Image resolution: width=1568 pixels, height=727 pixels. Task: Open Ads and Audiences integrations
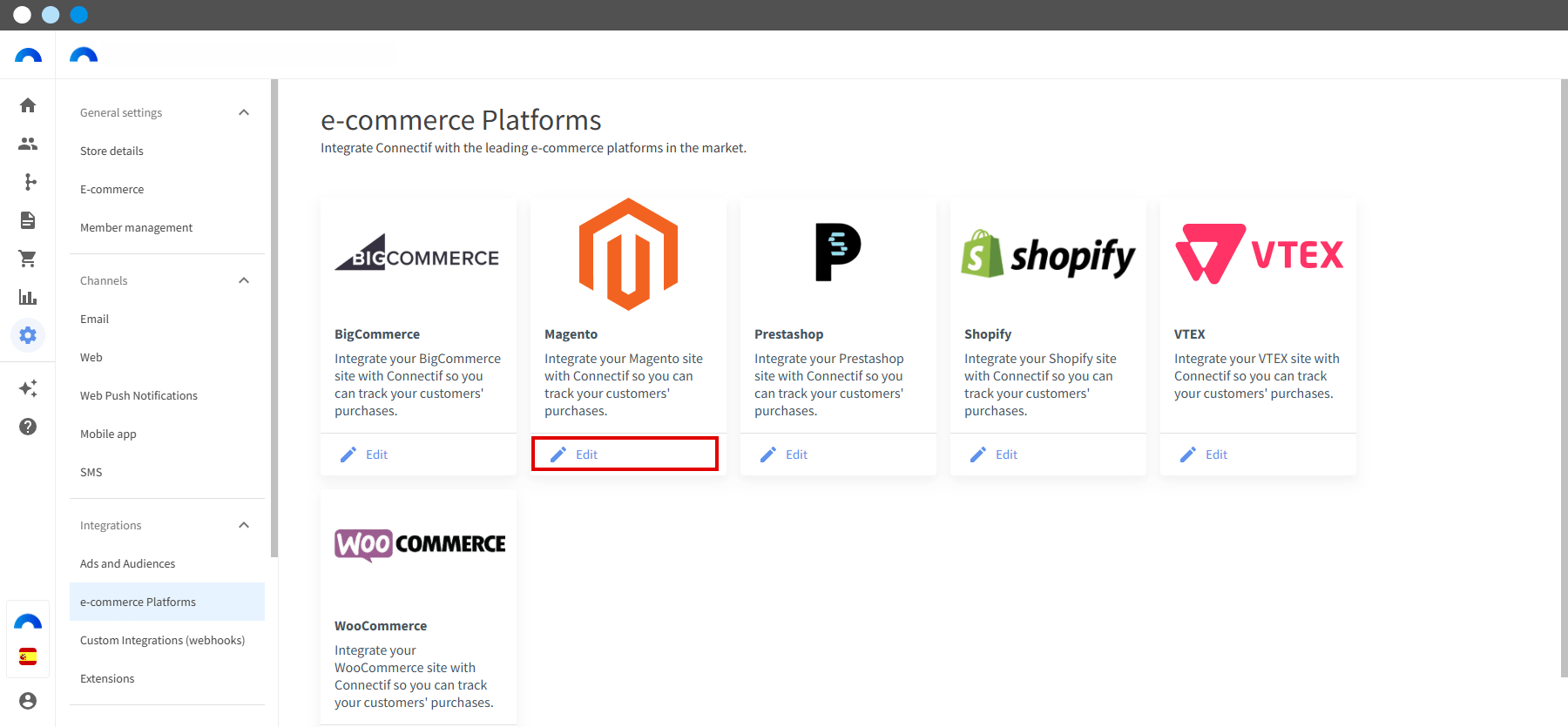167,563
